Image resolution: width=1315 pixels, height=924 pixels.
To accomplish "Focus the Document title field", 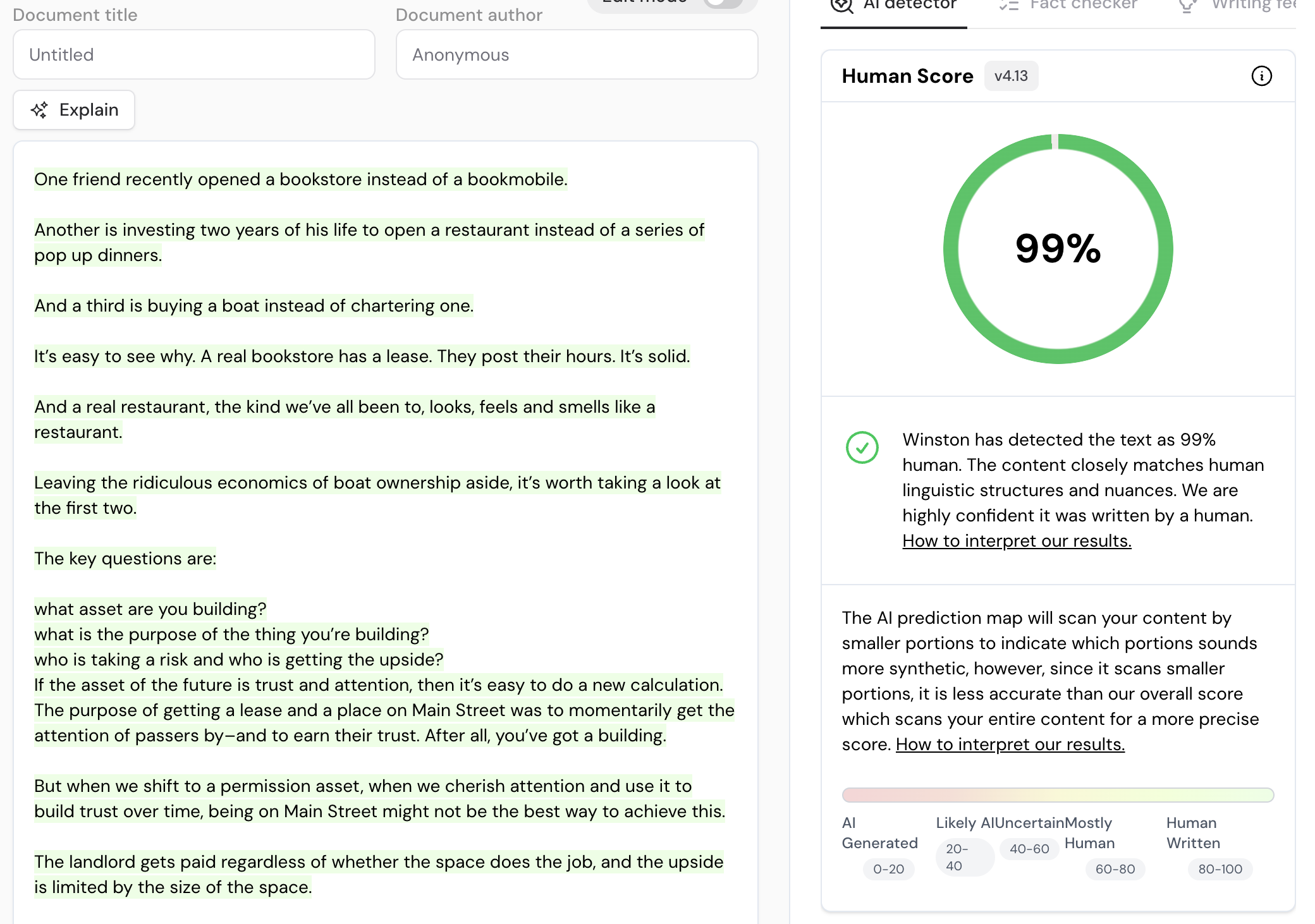I will 194,55.
